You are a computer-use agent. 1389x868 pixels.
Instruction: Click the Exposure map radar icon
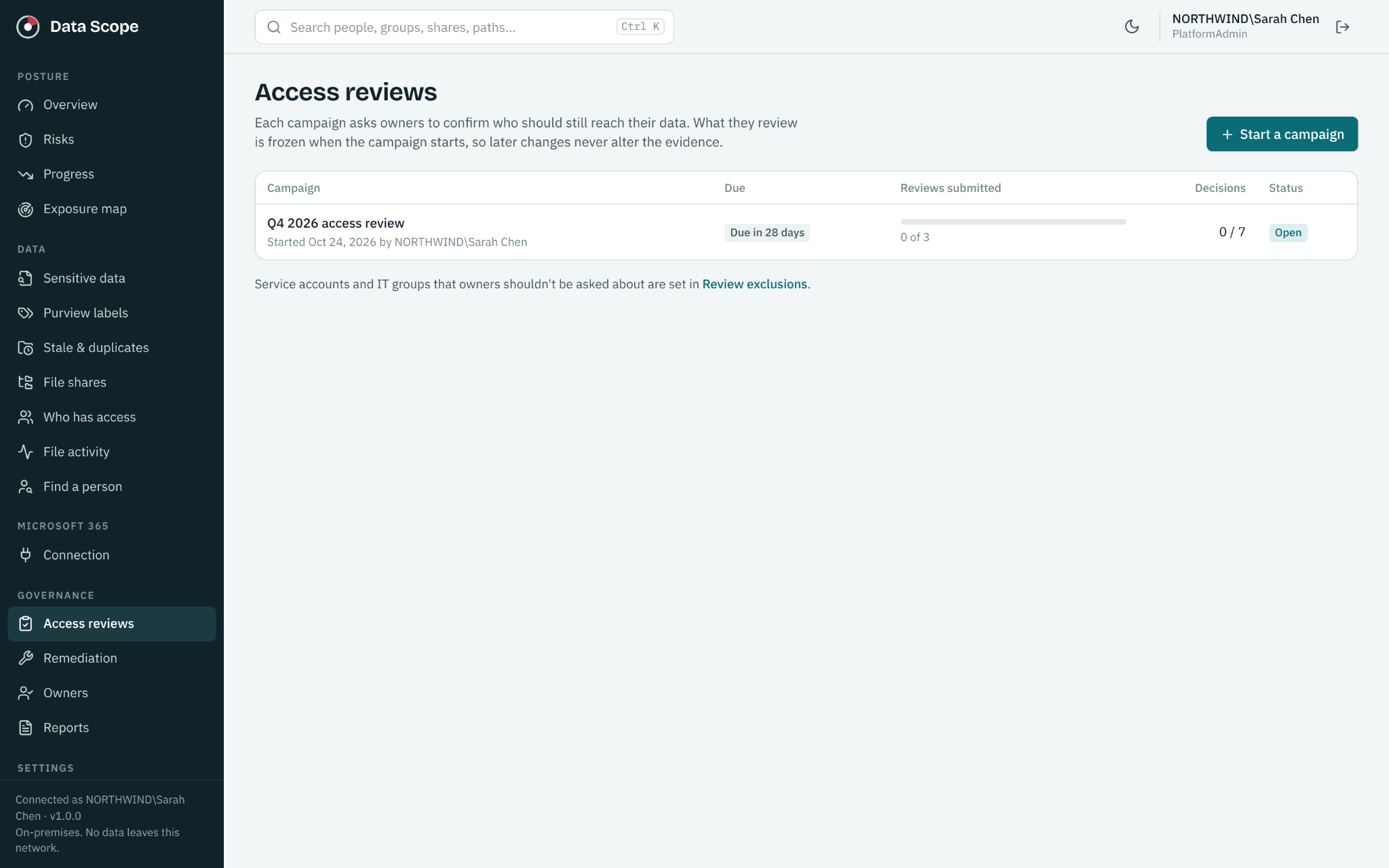tap(26, 209)
